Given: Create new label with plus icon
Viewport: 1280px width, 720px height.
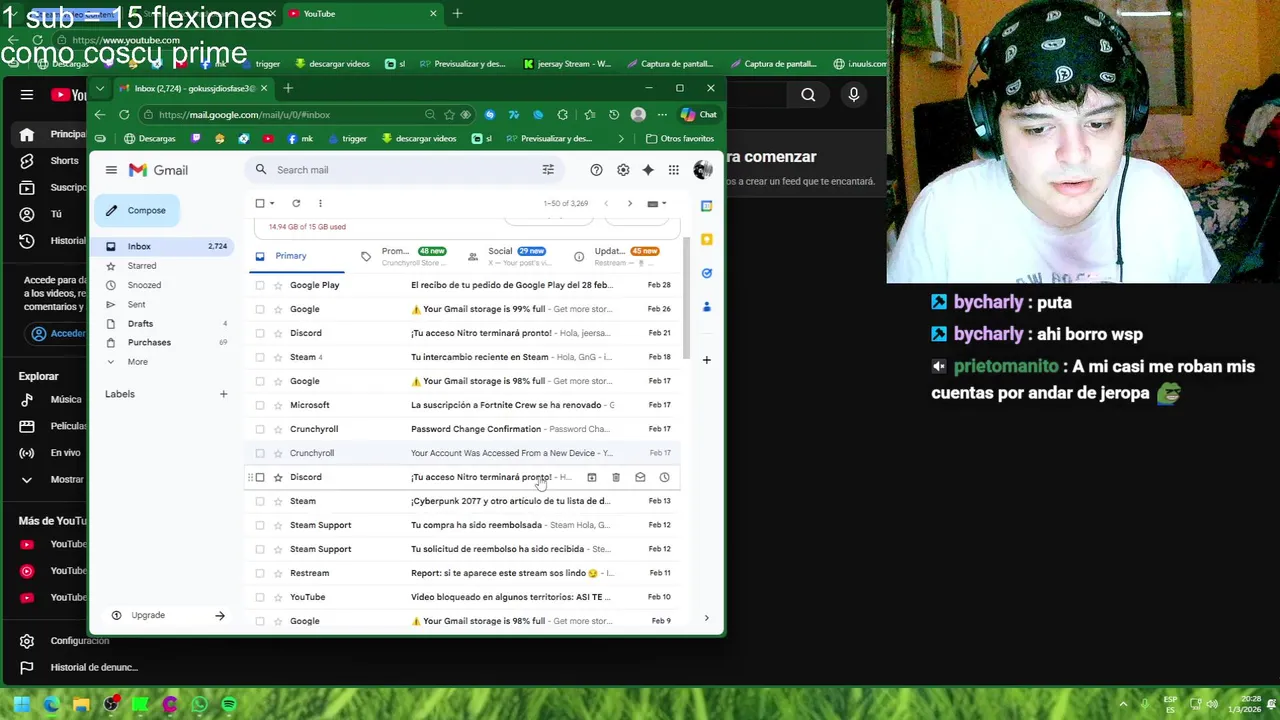Looking at the screenshot, I should [223, 394].
